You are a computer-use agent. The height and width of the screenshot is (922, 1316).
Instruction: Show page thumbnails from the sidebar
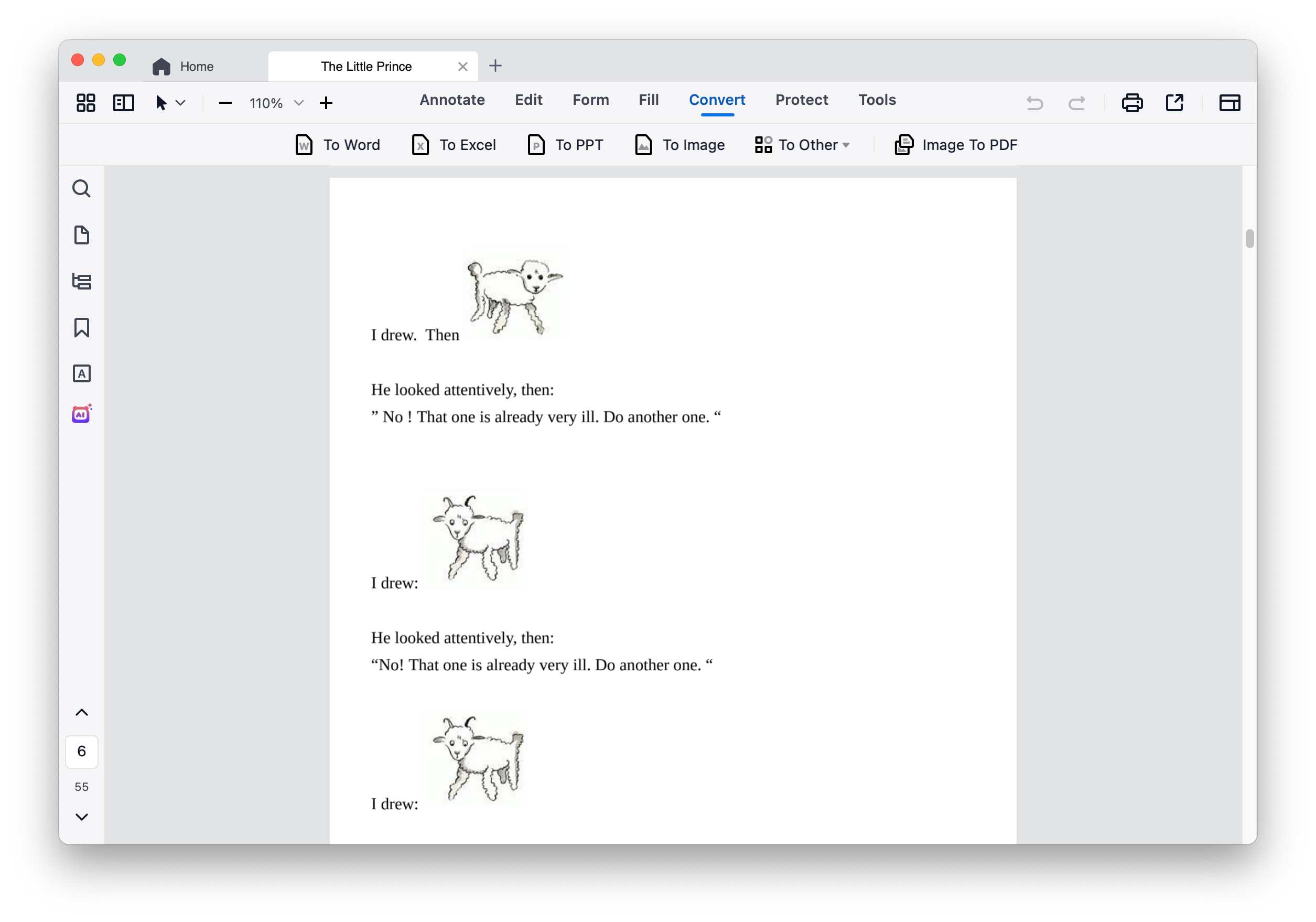pos(81,235)
